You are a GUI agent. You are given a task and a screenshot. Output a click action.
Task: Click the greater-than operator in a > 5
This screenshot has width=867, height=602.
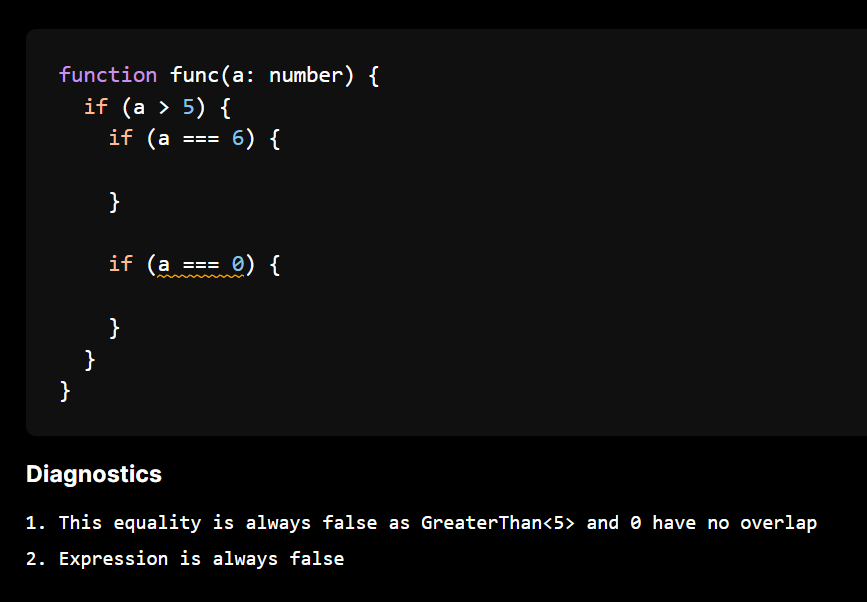tap(164, 107)
